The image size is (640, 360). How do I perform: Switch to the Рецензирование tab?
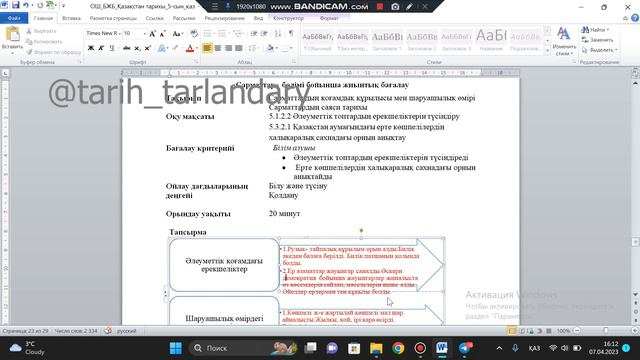click(224, 18)
